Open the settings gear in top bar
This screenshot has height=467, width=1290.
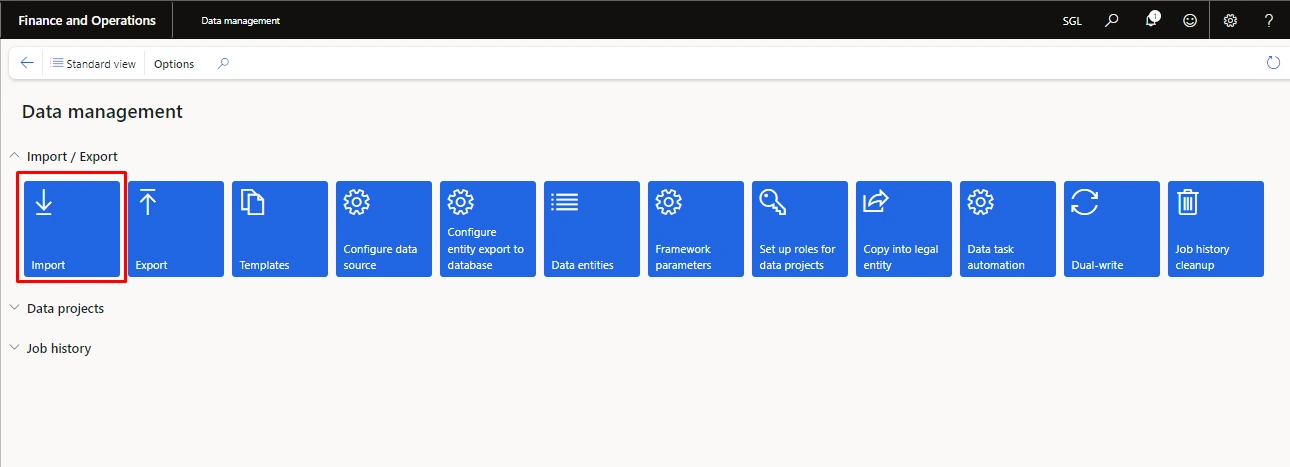[x=1230, y=20]
